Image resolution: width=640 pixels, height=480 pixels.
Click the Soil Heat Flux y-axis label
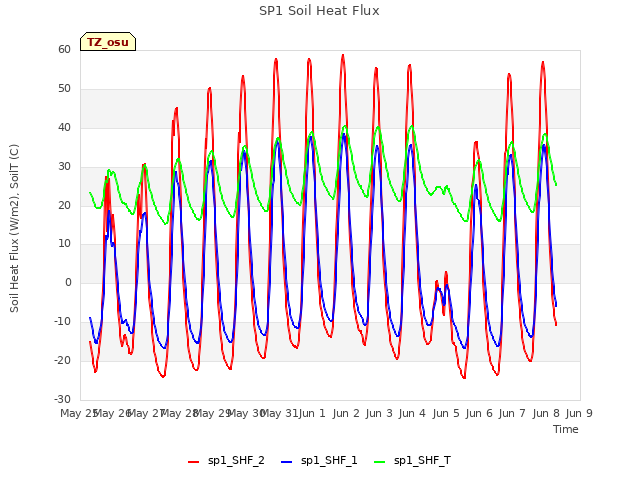tap(14, 229)
